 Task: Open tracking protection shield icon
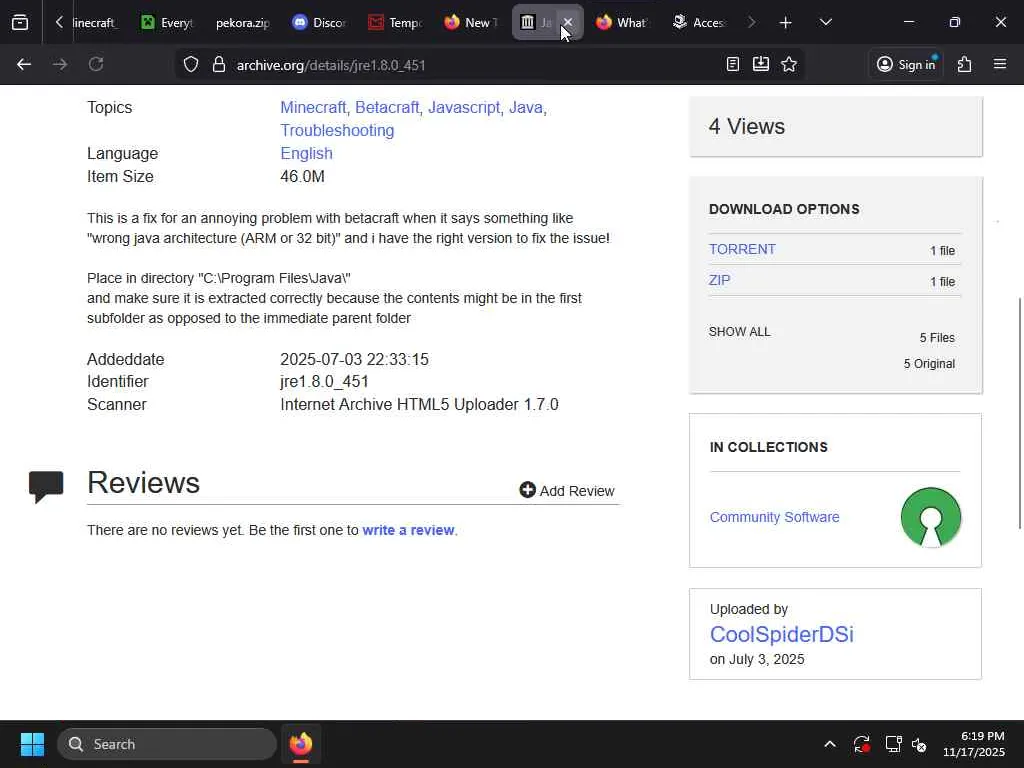(191, 65)
